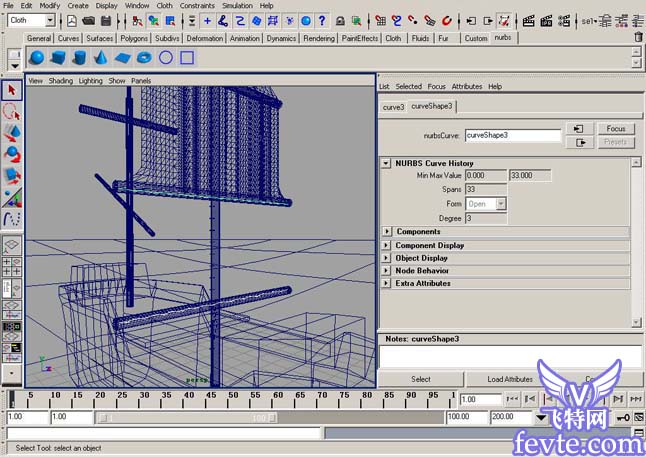This screenshot has height=457, width=646.
Task: Click the Presets button
Action: 616,142
